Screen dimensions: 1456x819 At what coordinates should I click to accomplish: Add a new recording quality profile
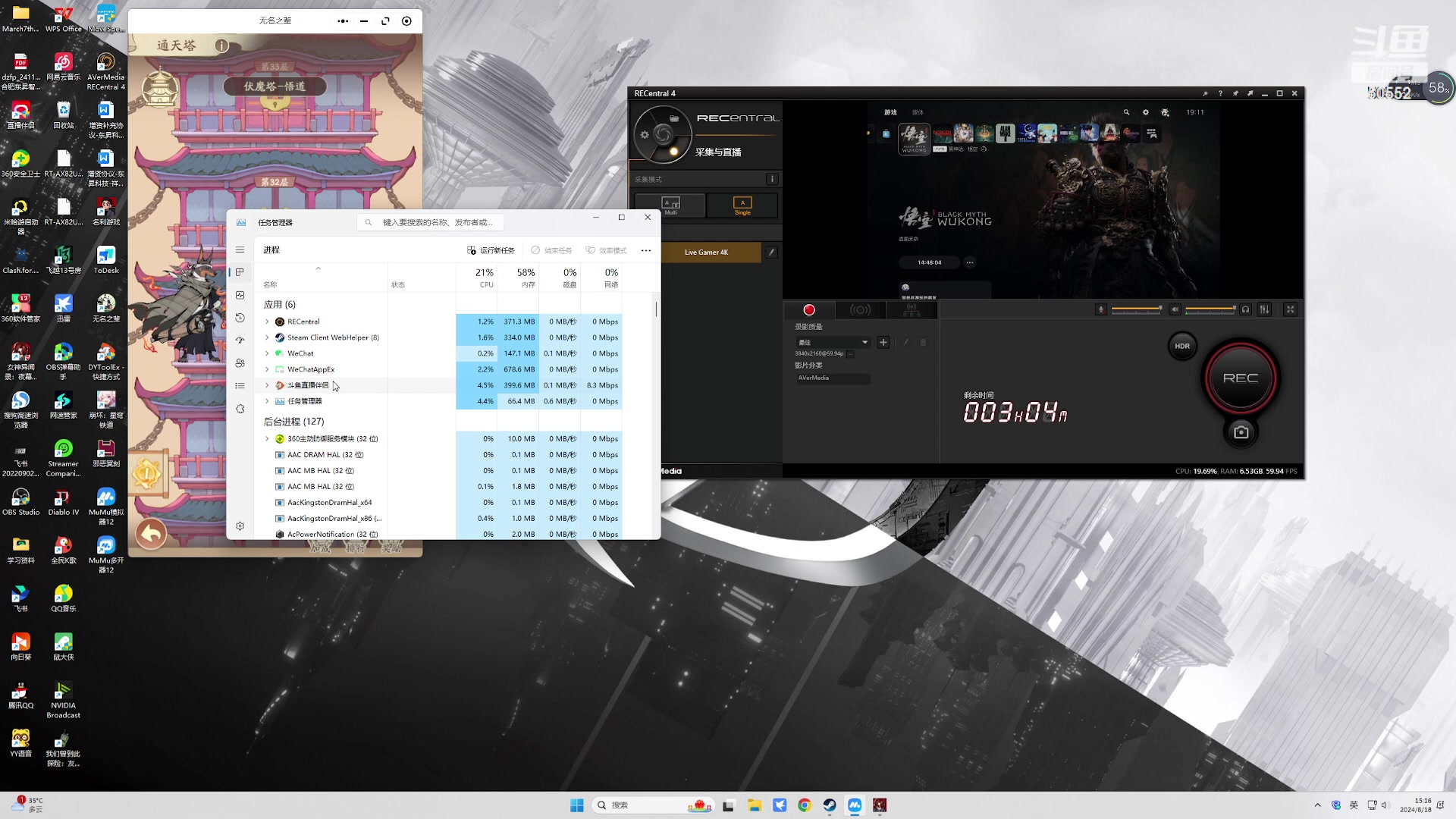883,343
